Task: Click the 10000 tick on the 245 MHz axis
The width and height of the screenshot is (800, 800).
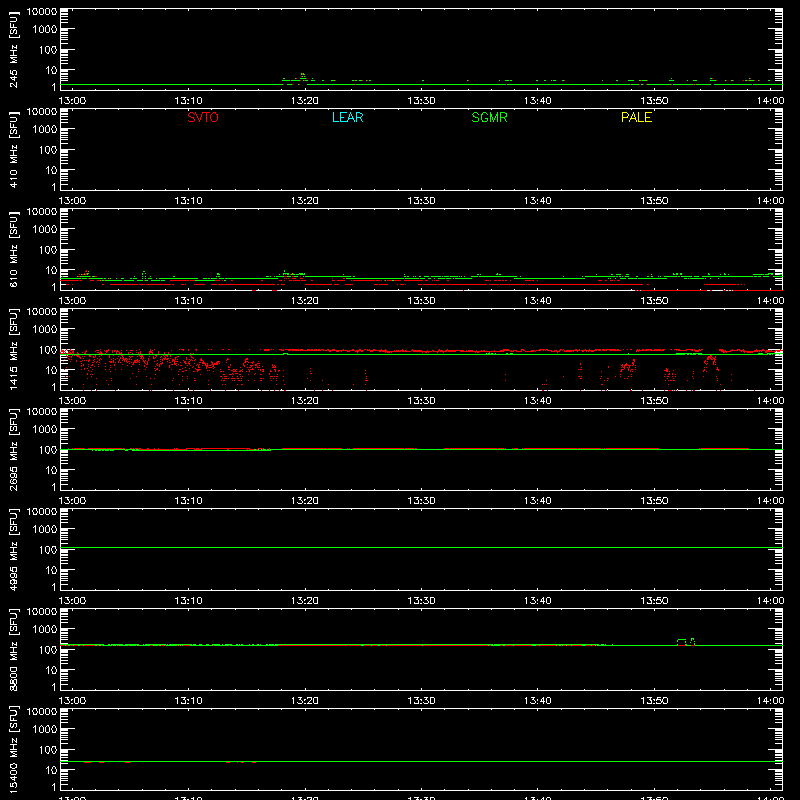Action: point(42,12)
